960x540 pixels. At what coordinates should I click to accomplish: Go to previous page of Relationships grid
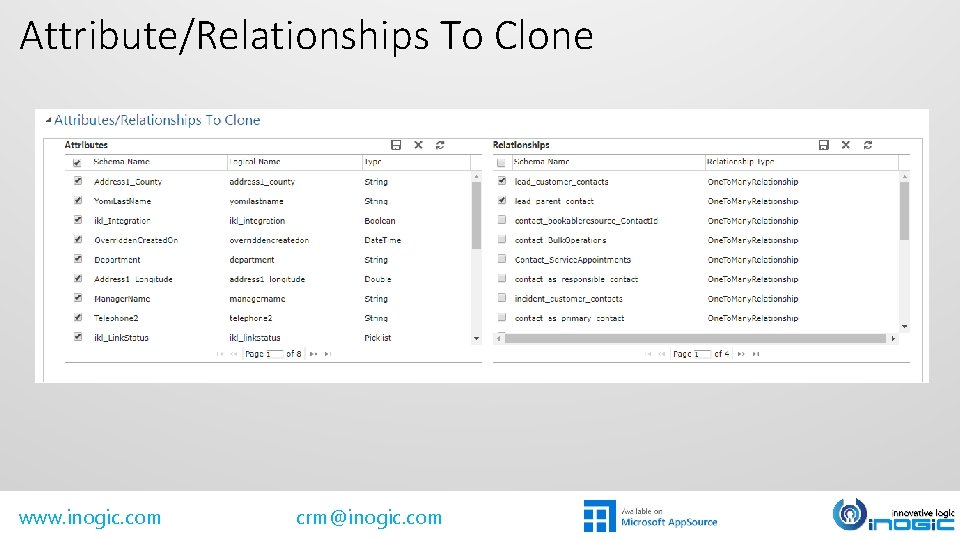click(662, 354)
